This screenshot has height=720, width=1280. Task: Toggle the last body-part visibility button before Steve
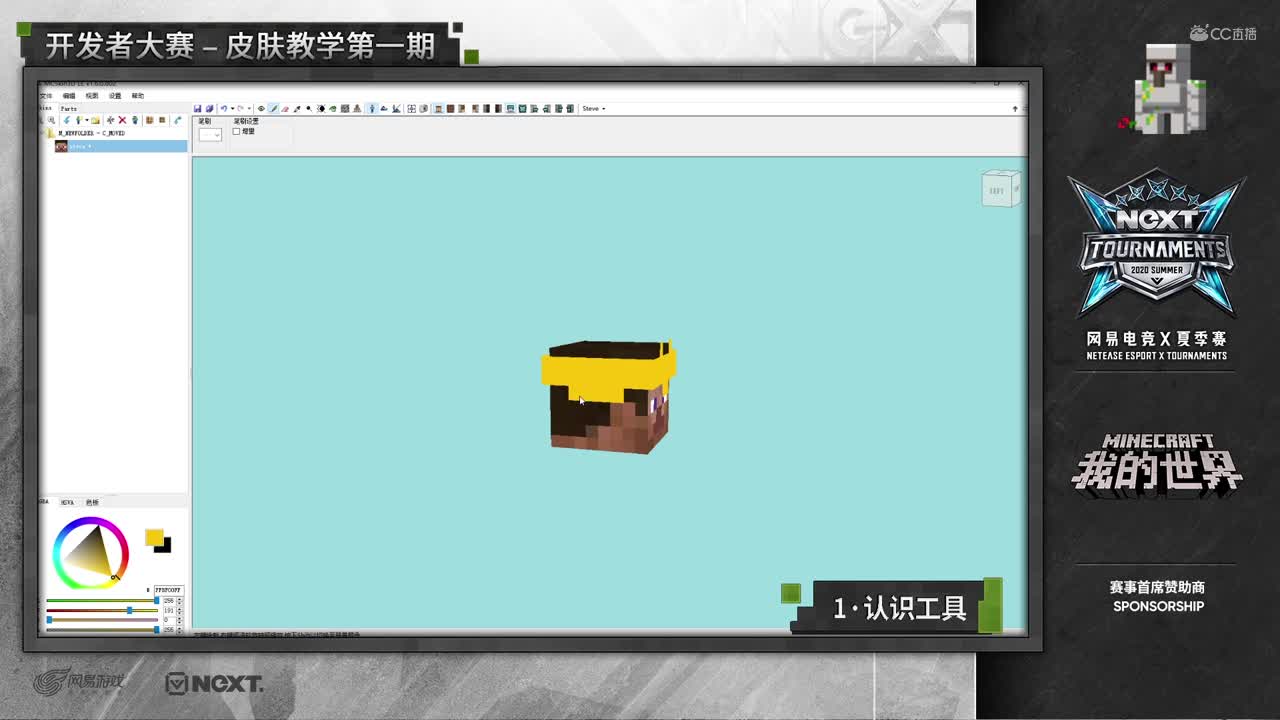tap(570, 109)
